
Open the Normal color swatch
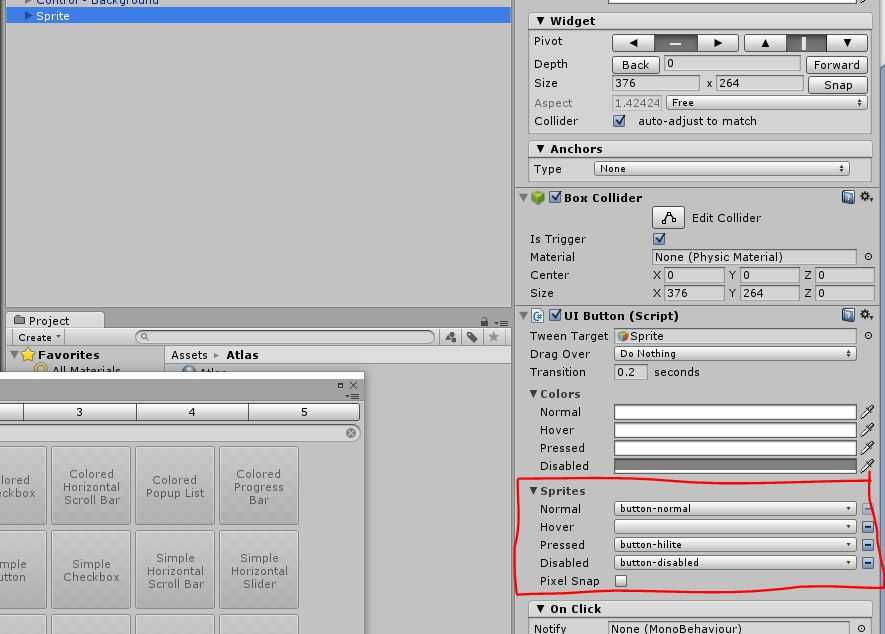(735, 412)
